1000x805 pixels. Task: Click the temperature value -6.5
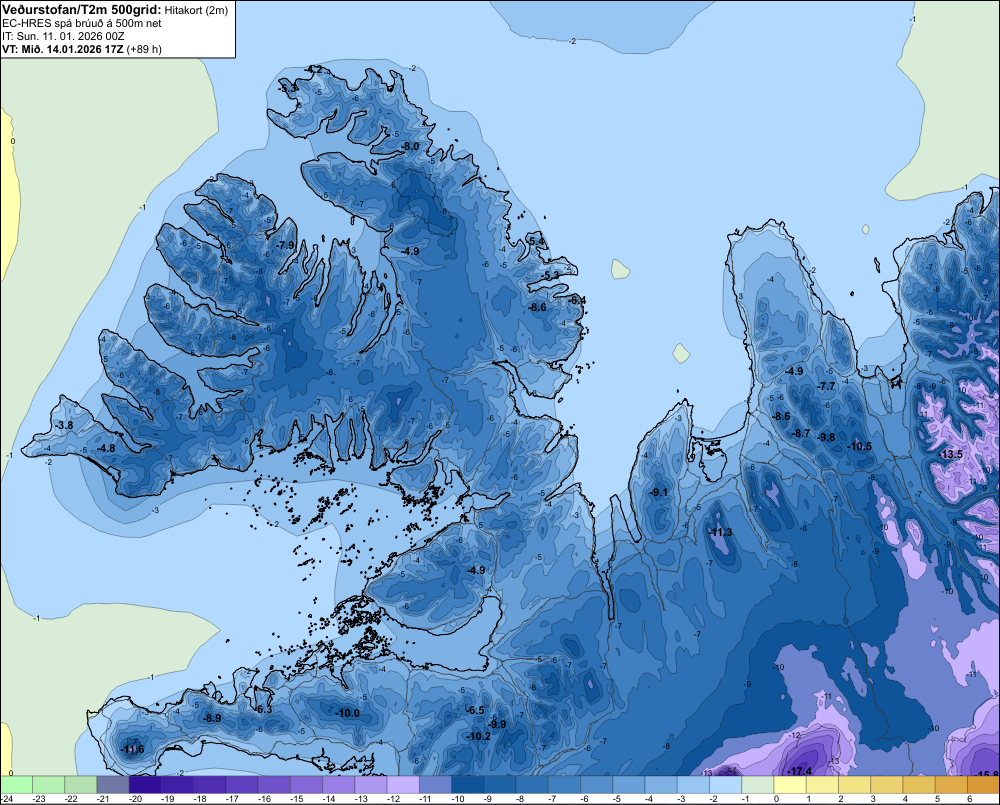(x=475, y=710)
